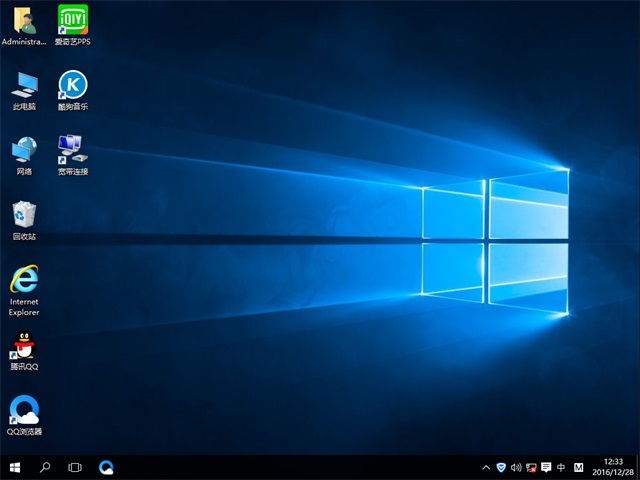Open the Action Center notifications
Image resolution: width=640 pixels, height=480 pixels.
pyautogui.click(x=546, y=467)
